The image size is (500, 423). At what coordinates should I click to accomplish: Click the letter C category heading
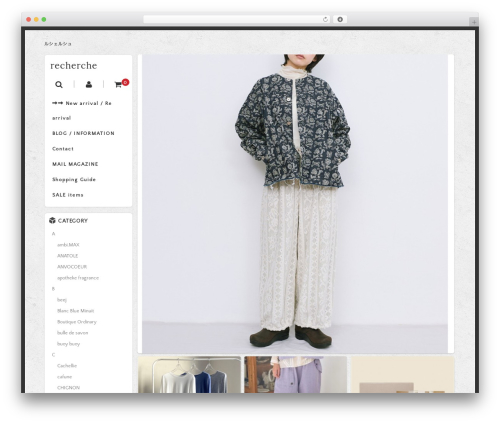53,355
